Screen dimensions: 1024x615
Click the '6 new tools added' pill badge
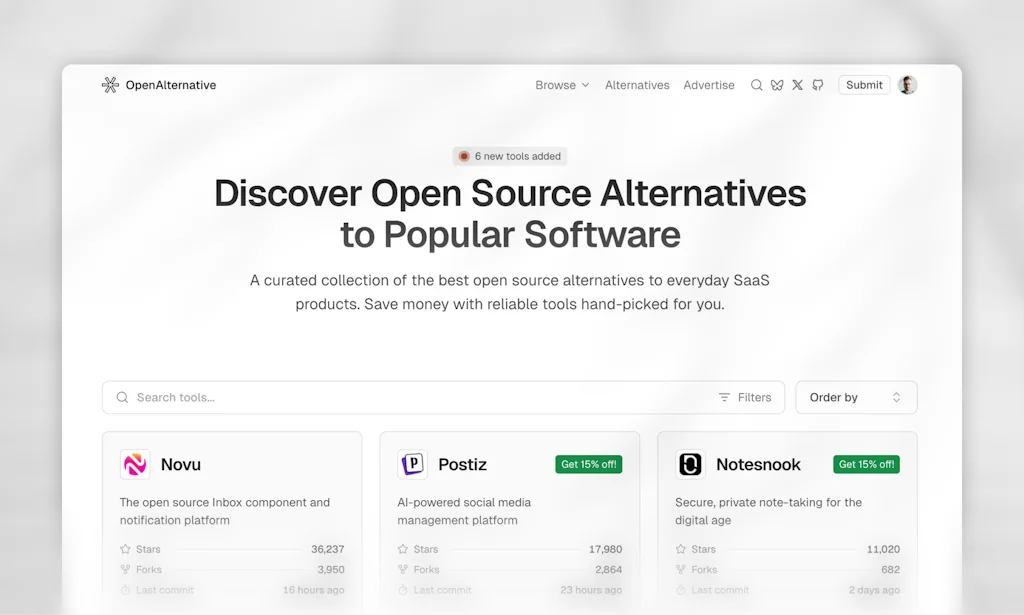tap(509, 156)
